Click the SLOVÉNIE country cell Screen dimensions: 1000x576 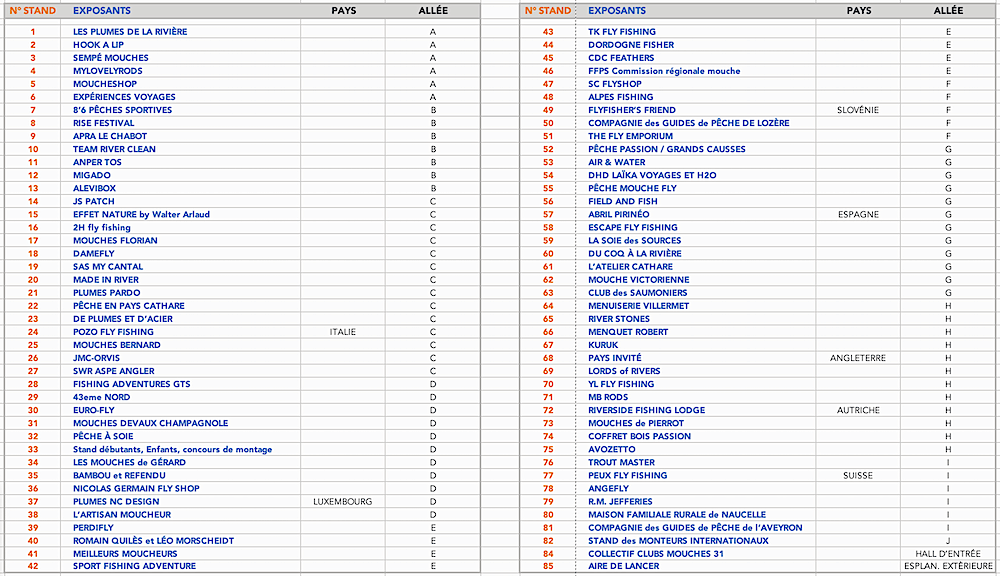[858, 110]
